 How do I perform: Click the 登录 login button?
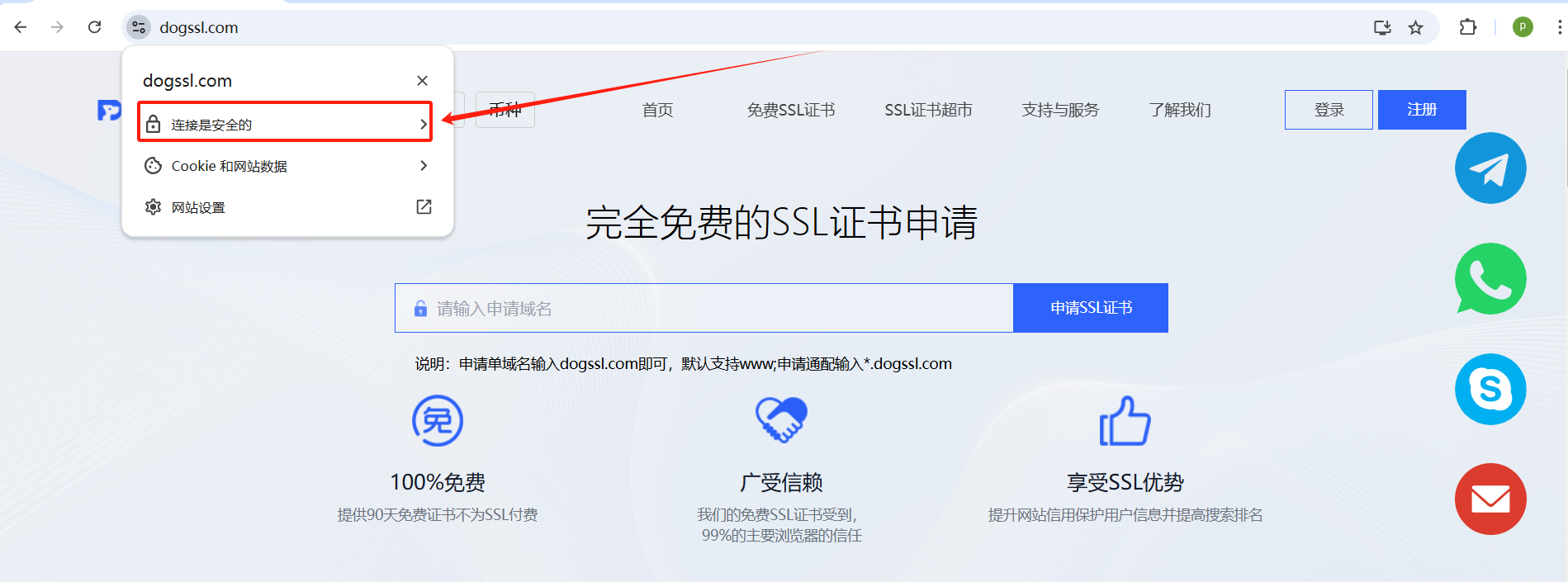pyautogui.click(x=1329, y=110)
